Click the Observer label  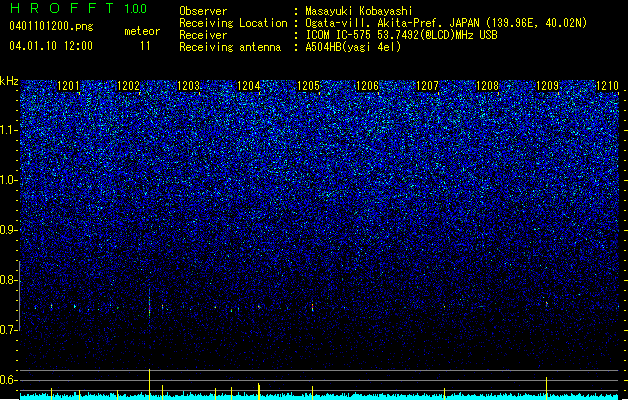click(x=203, y=11)
